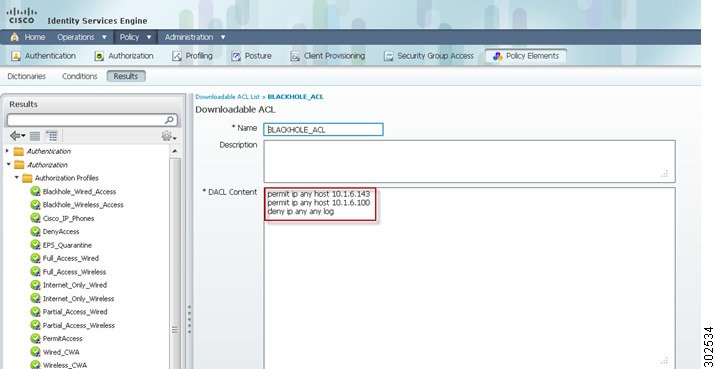Select Blackhole_Wireless_Access profile
715x369 pixels.
tap(83, 205)
